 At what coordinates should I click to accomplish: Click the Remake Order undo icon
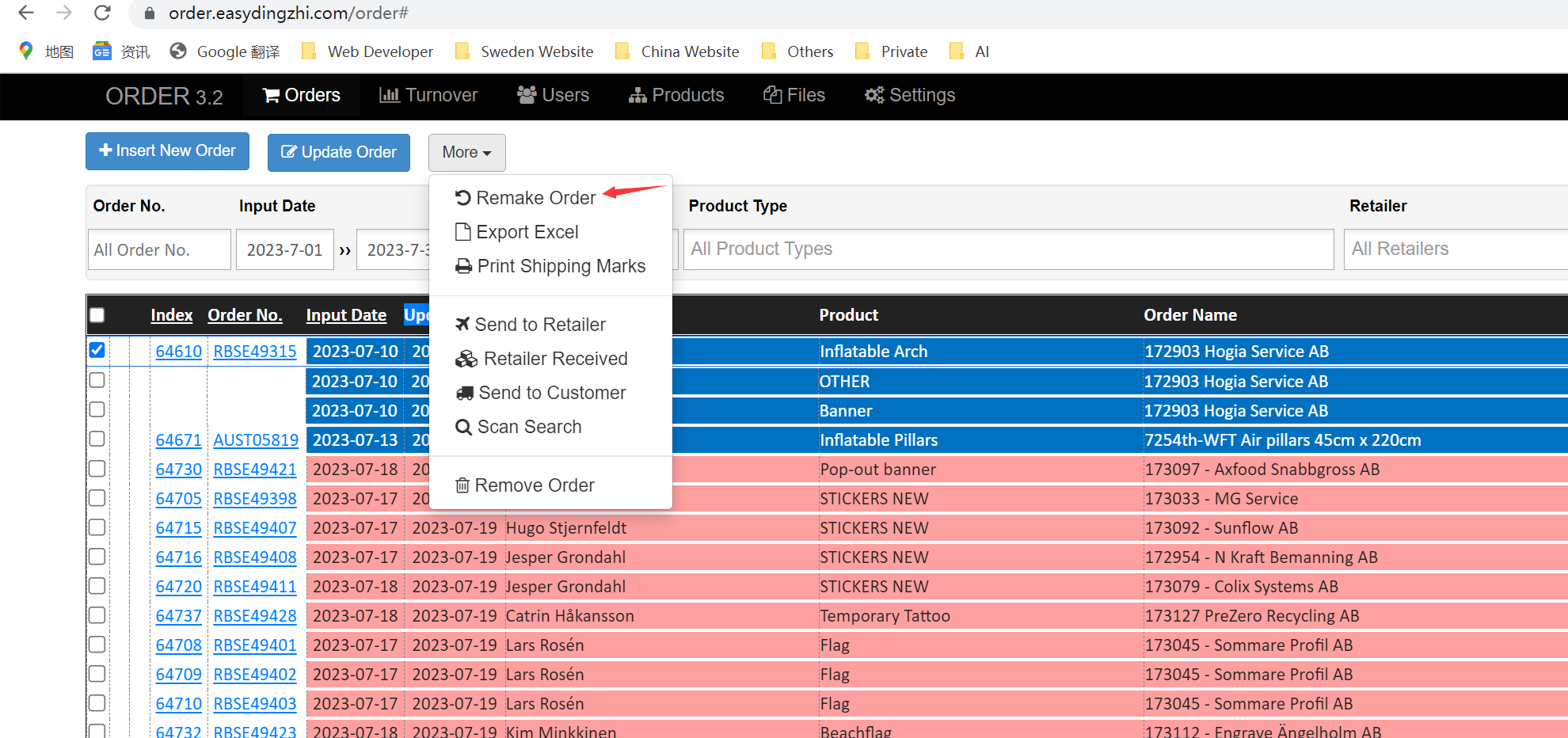click(x=463, y=198)
